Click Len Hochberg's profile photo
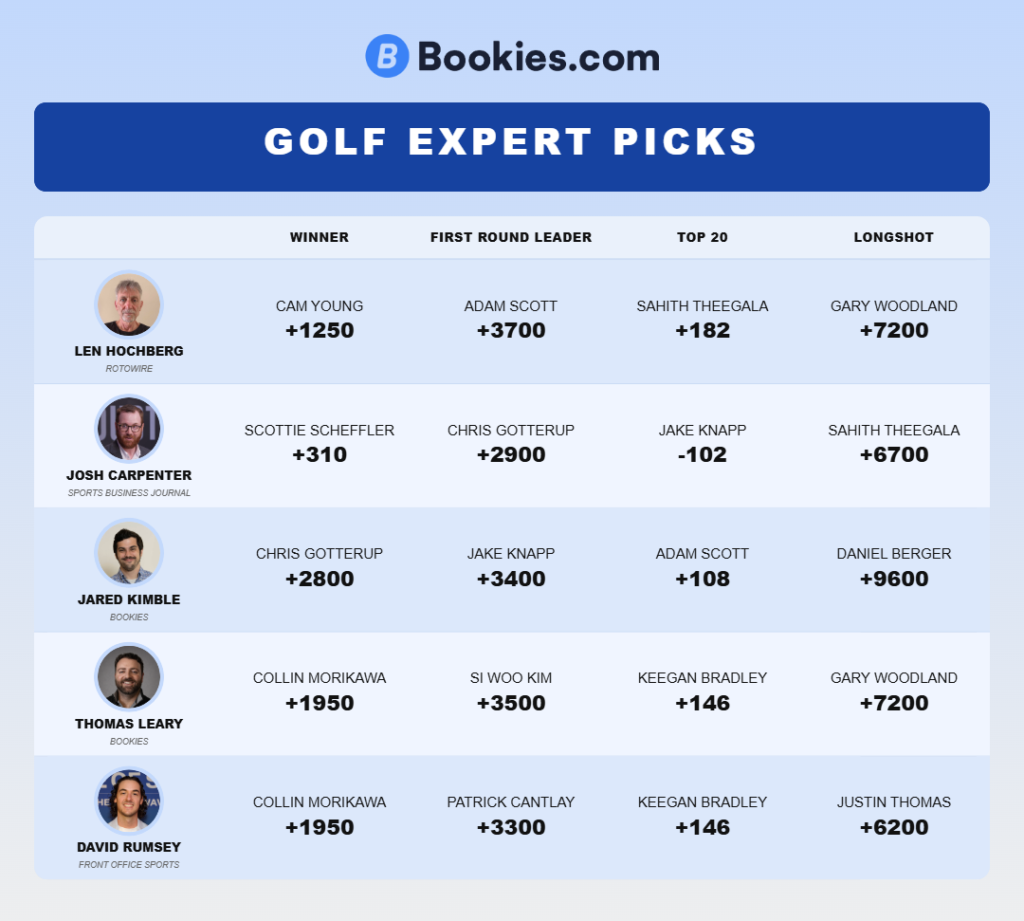Image resolution: width=1024 pixels, height=921 pixels. point(129,304)
